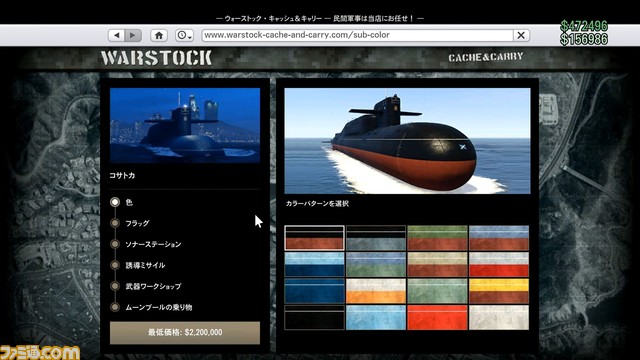Choose the solid navy blue swatch

pyautogui.click(x=314, y=291)
